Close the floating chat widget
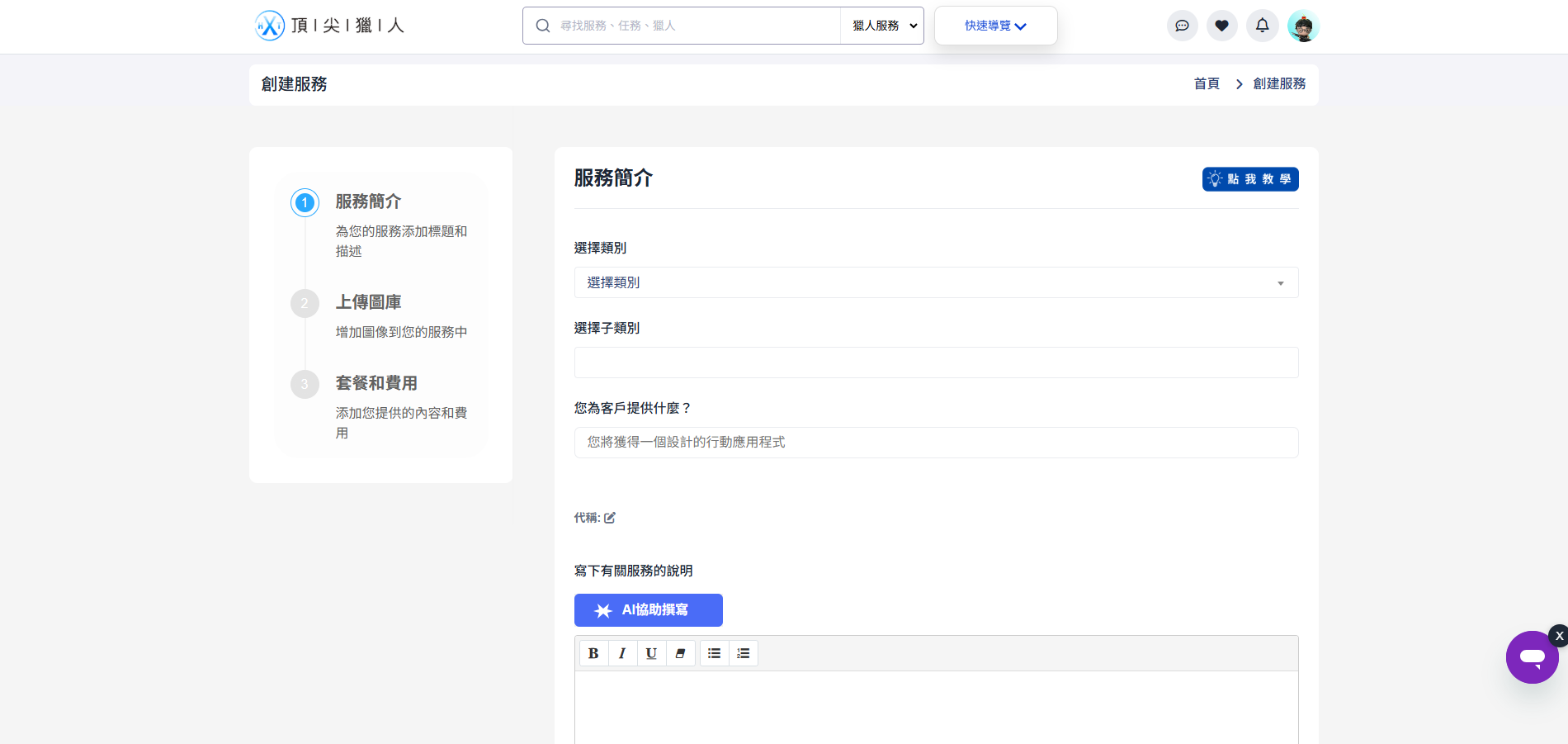 click(1558, 636)
